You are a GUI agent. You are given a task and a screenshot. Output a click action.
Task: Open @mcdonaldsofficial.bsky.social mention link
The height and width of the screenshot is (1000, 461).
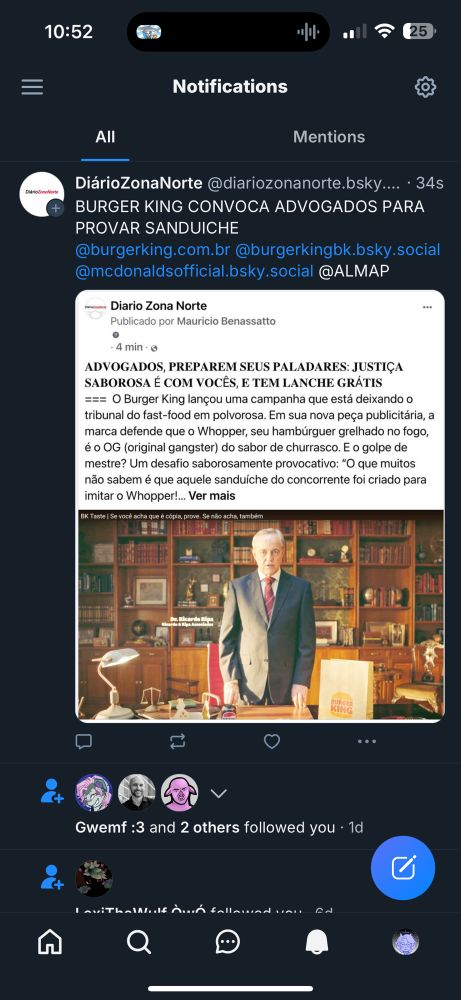click(x=194, y=271)
